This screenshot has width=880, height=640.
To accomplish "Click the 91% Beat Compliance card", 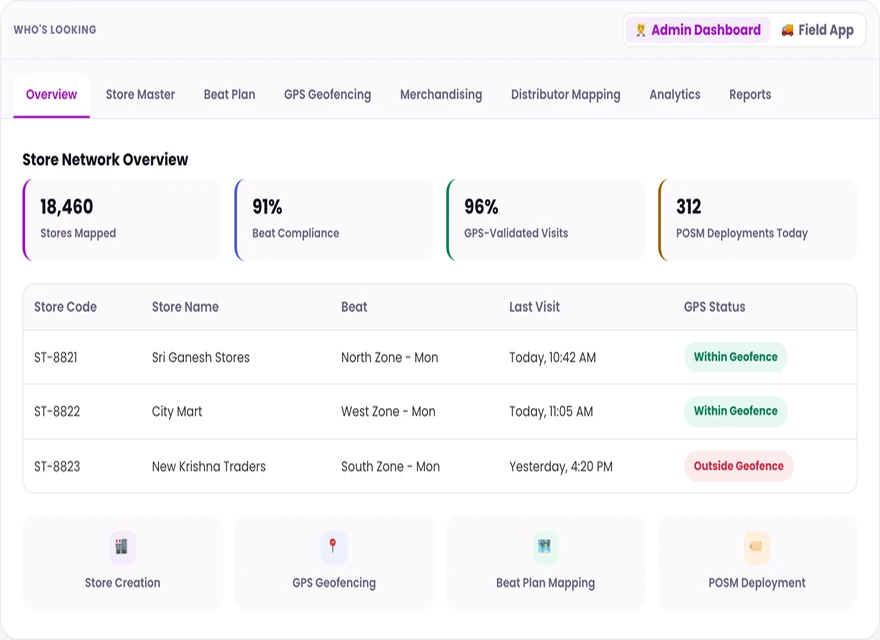I will coord(333,220).
